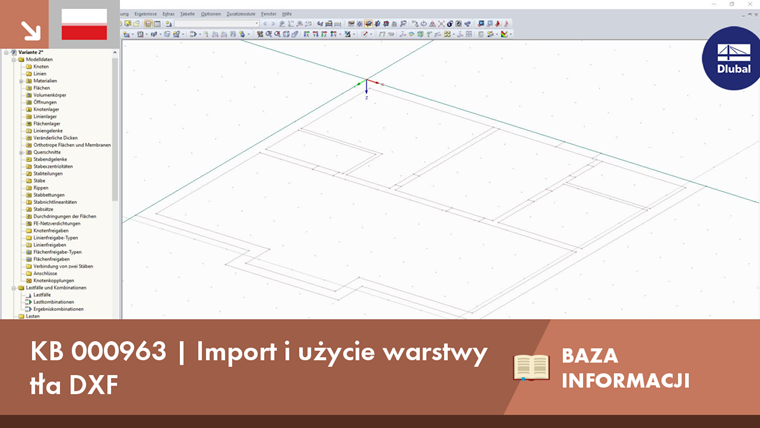This screenshot has height=428, width=760.
Task: Toggle the highlighted blue display icon in toolbar
Action: pyautogui.click(x=368, y=24)
